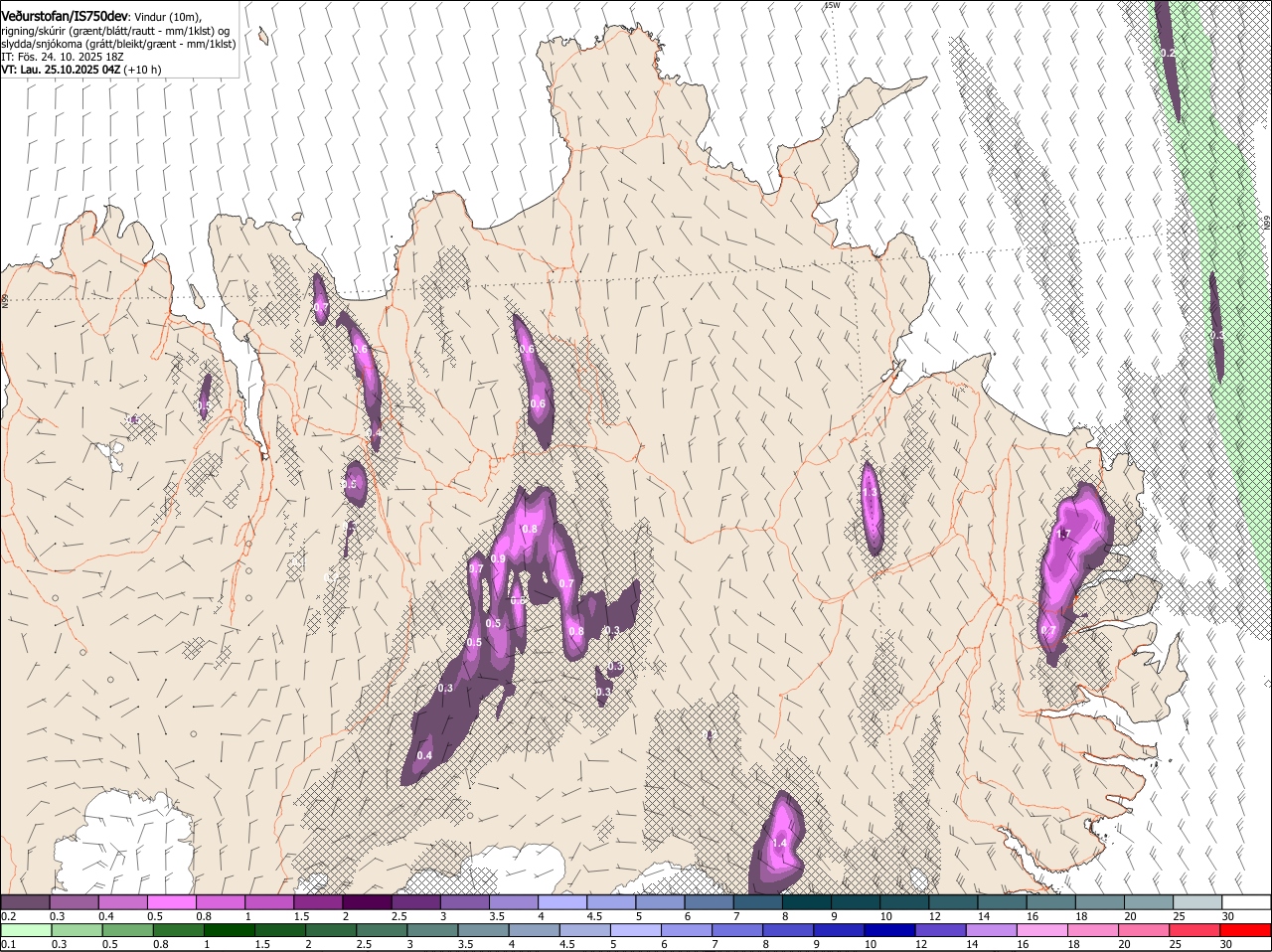Pick the lower legend swatch labeled 0.8

tap(178, 931)
